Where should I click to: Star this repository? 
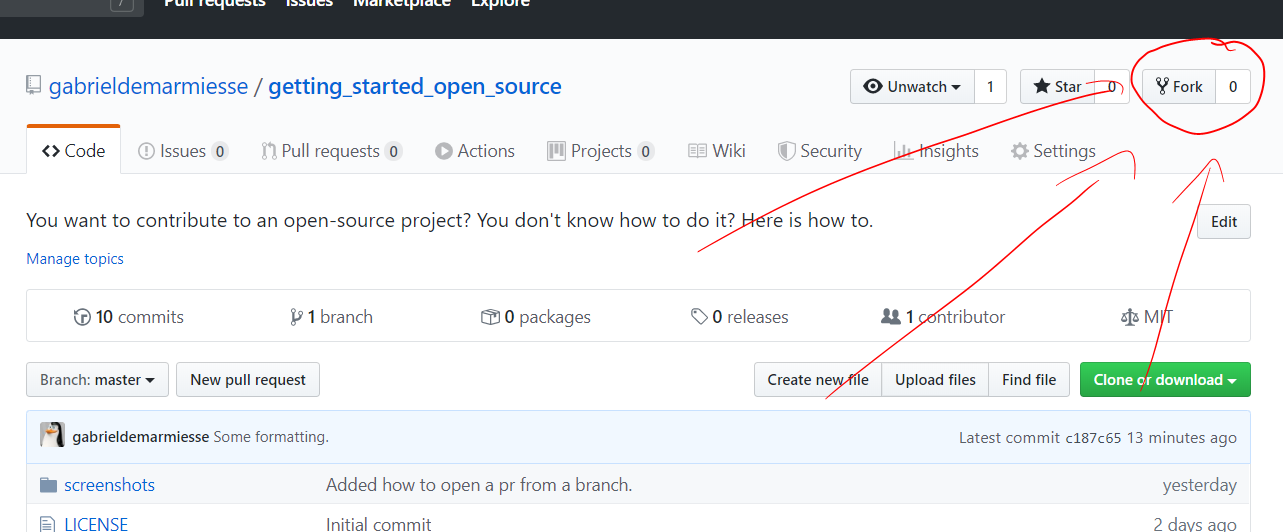(x=1058, y=86)
